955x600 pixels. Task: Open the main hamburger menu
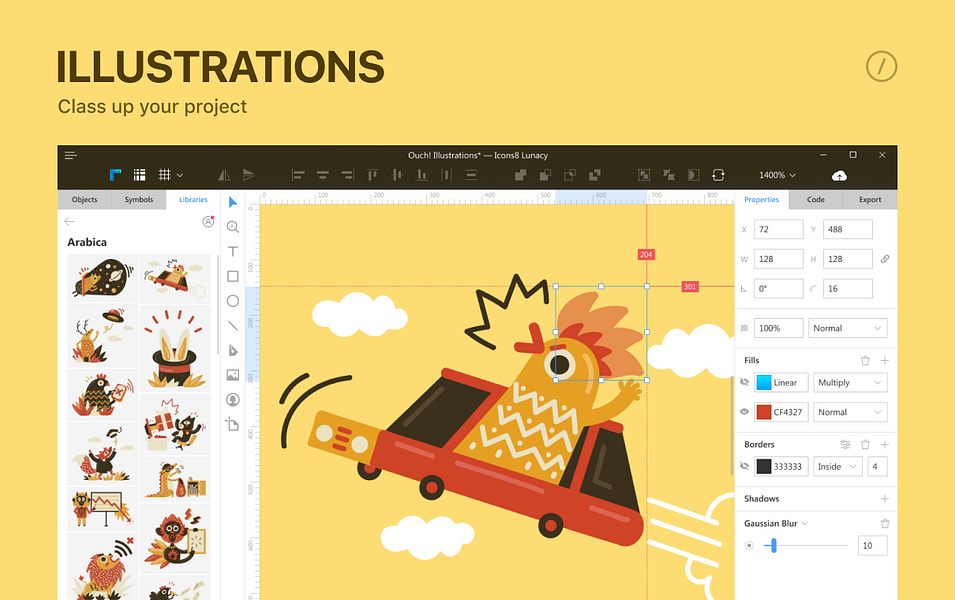pos(70,155)
